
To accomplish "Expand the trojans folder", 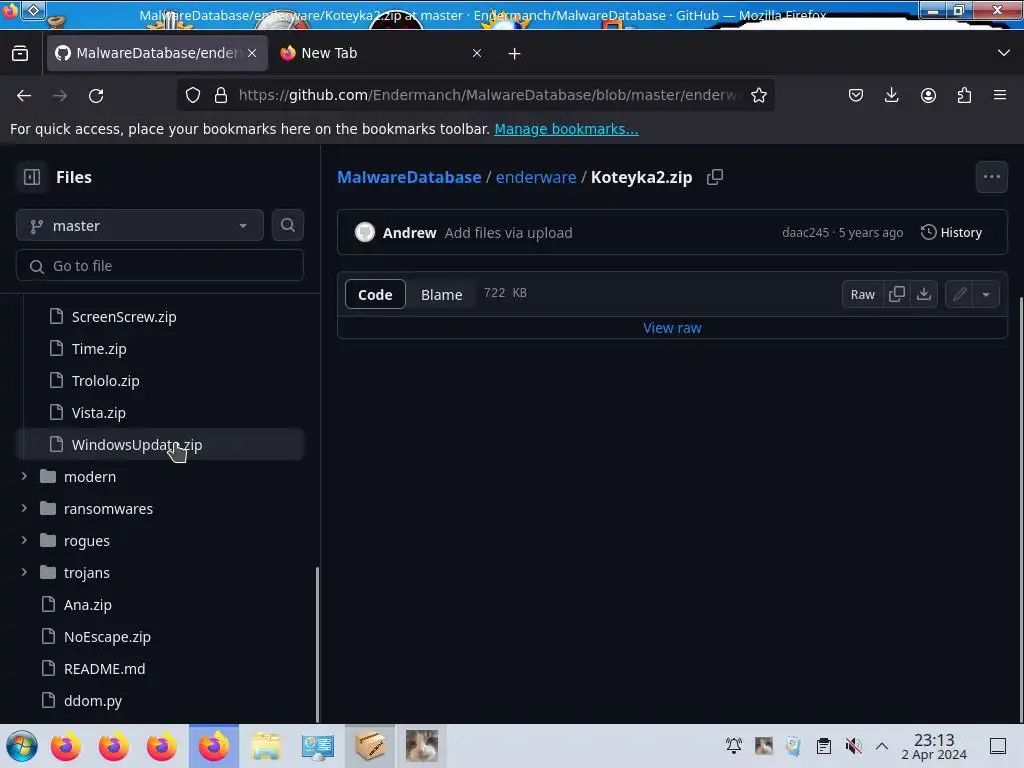I will [x=24, y=572].
